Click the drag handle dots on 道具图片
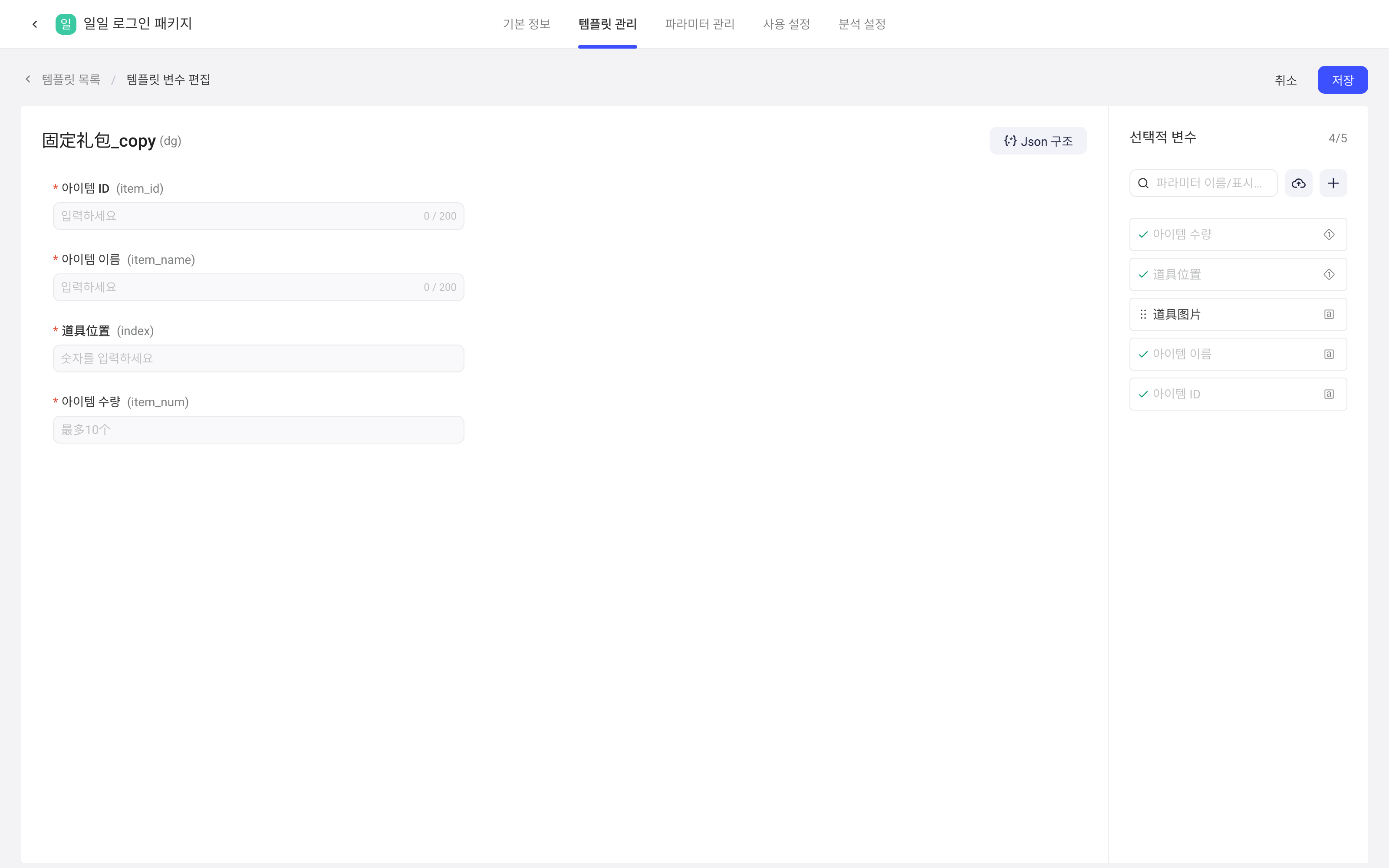 coord(1143,314)
